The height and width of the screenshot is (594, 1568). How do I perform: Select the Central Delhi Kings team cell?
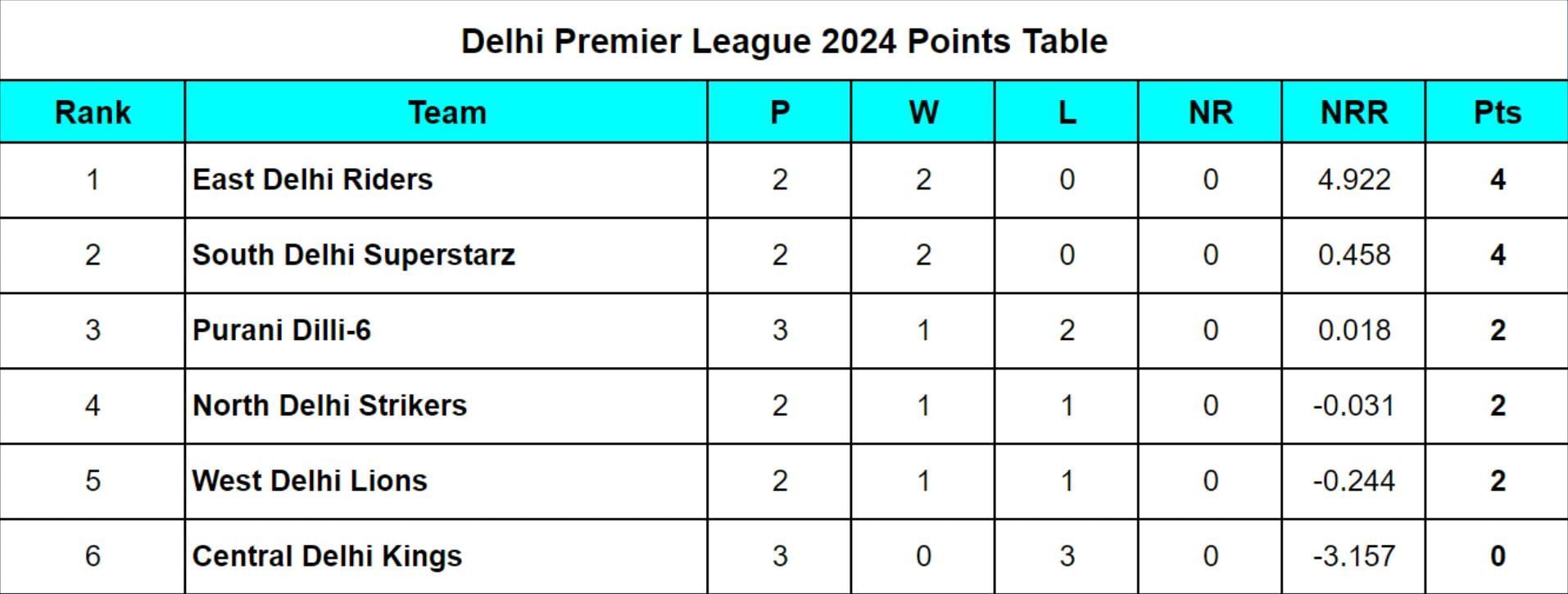click(327, 556)
